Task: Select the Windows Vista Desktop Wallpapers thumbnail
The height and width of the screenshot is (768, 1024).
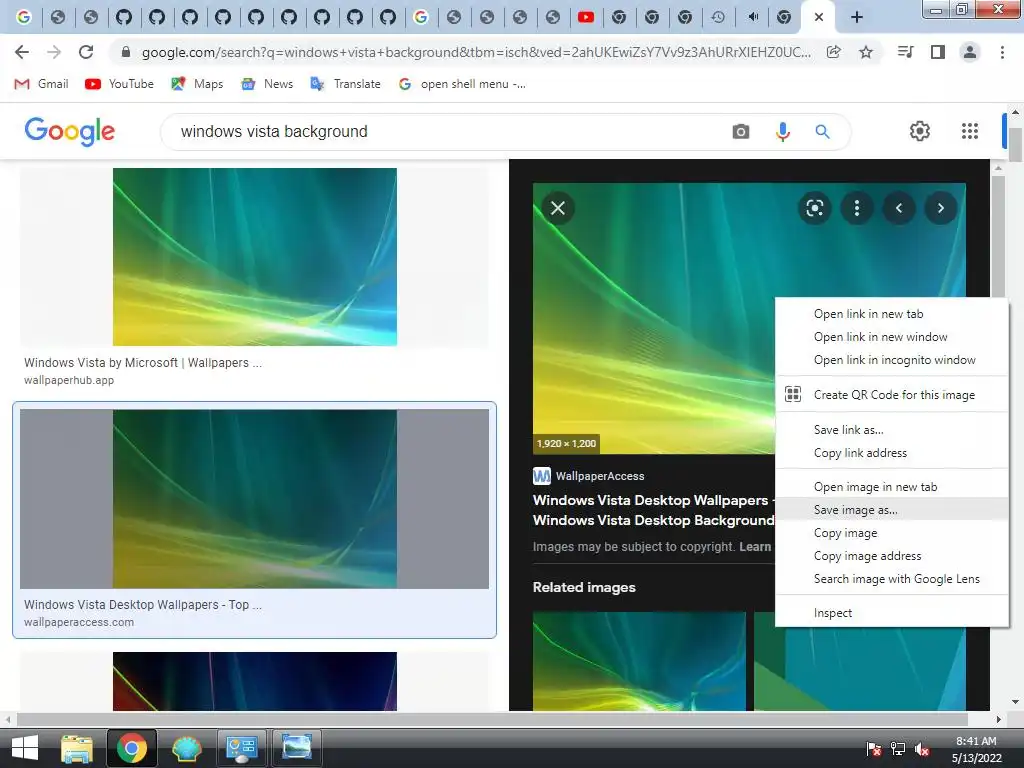Action: pos(255,499)
